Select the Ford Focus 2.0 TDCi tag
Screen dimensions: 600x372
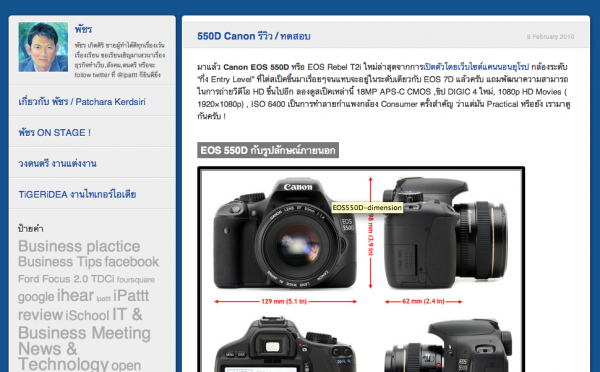66,279
